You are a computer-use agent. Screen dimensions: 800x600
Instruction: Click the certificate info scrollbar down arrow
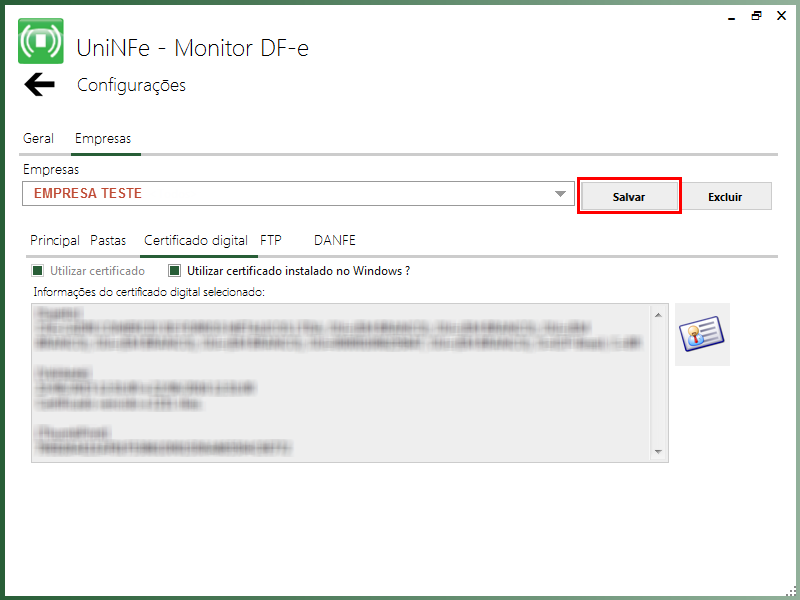pos(658,452)
